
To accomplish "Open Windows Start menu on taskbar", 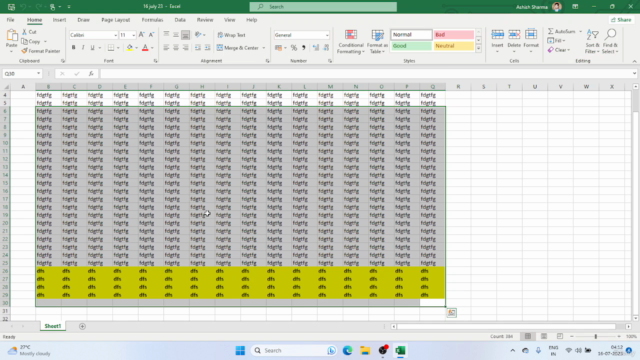I will 240,351.
